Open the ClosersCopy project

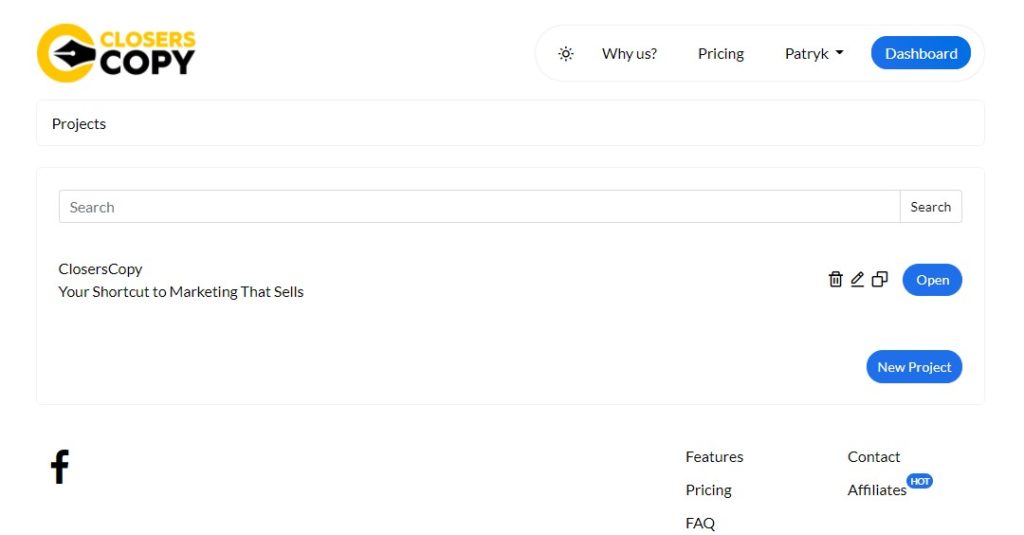click(x=932, y=280)
